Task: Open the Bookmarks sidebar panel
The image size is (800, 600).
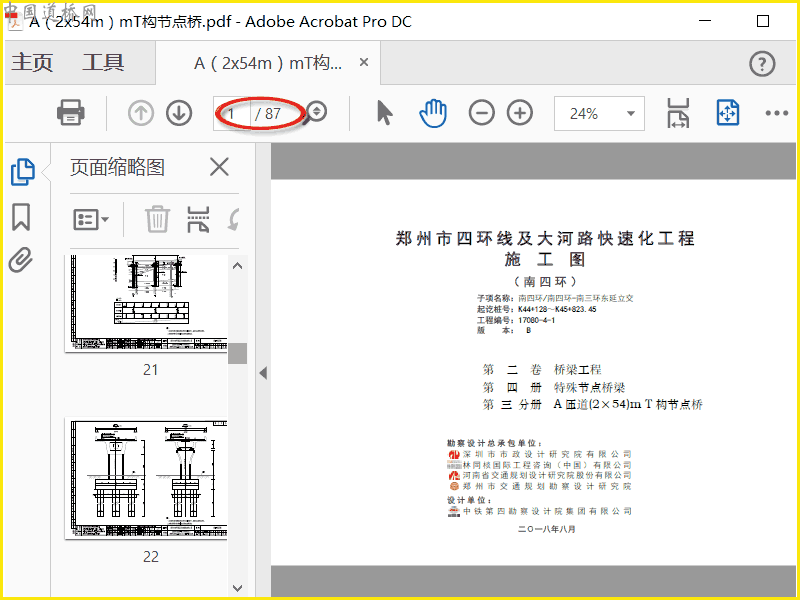Action: [21, 217]
